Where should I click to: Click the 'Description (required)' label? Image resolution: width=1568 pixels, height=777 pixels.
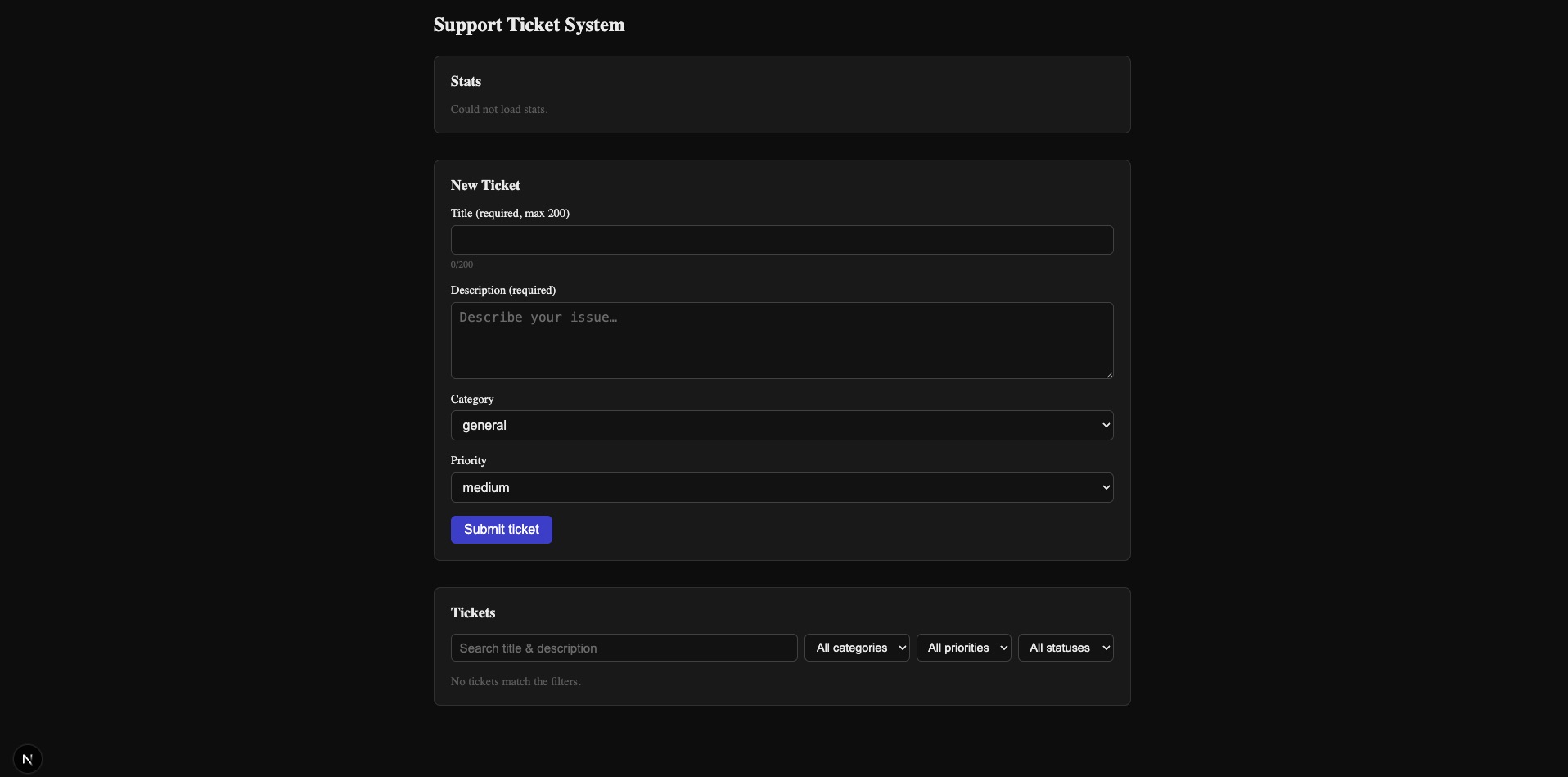[x=503, y=290]
